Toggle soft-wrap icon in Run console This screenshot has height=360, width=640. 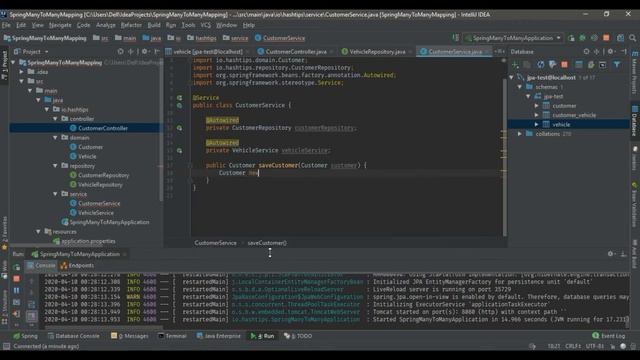pyautogui.click(x=31, y=304)
